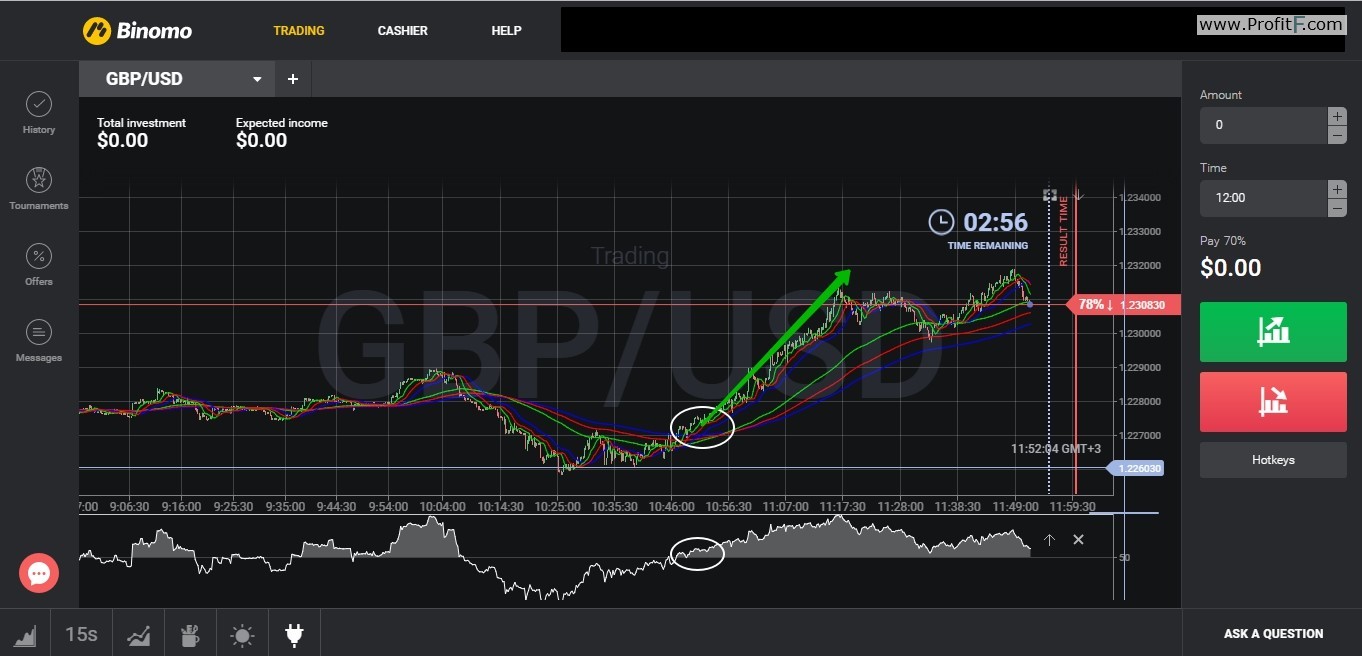Open the live chat bubble
This screenshot has height=656, width=1362.
pos(39,574)
